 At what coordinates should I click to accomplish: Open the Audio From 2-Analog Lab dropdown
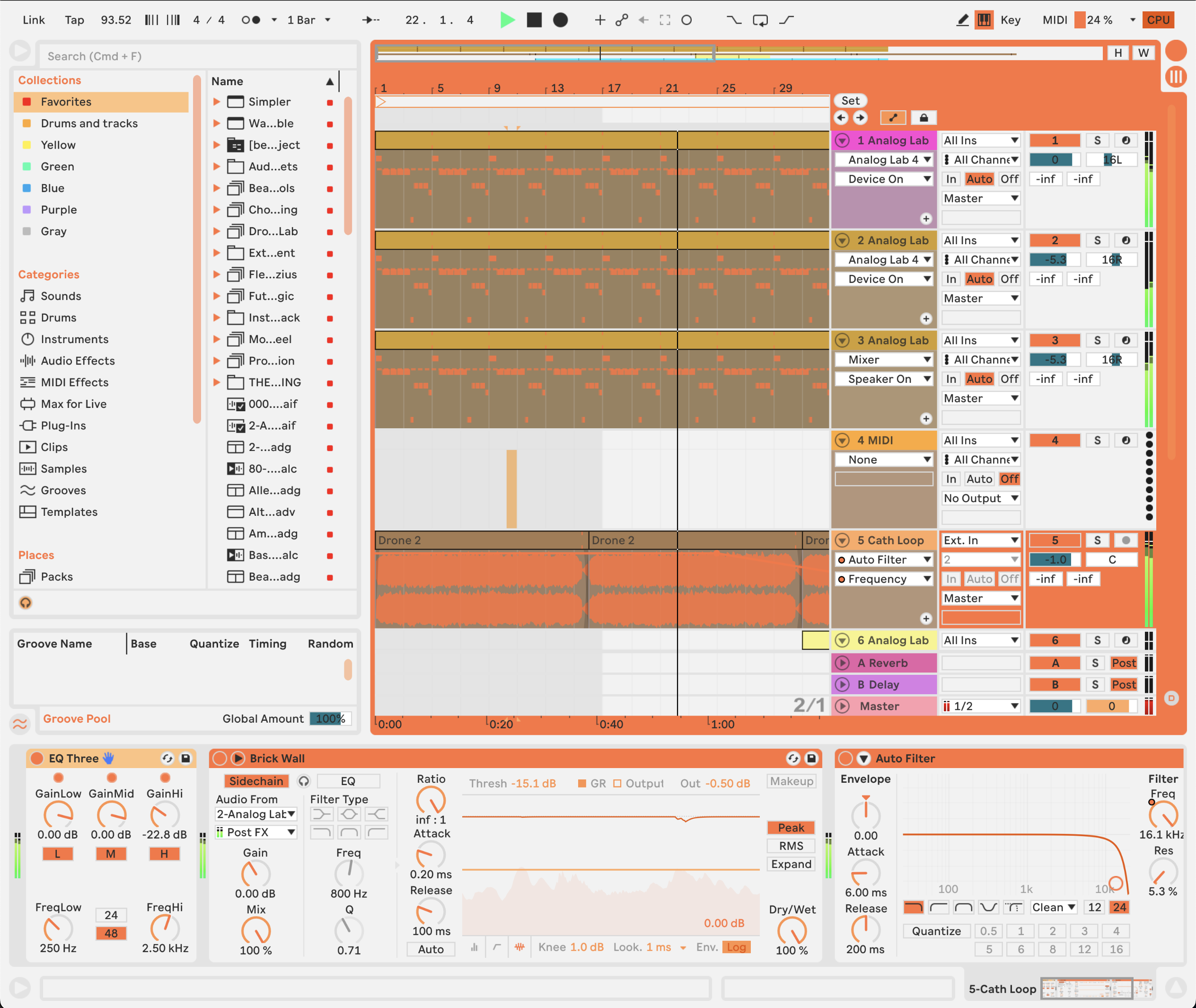click(x=256, y=813)
